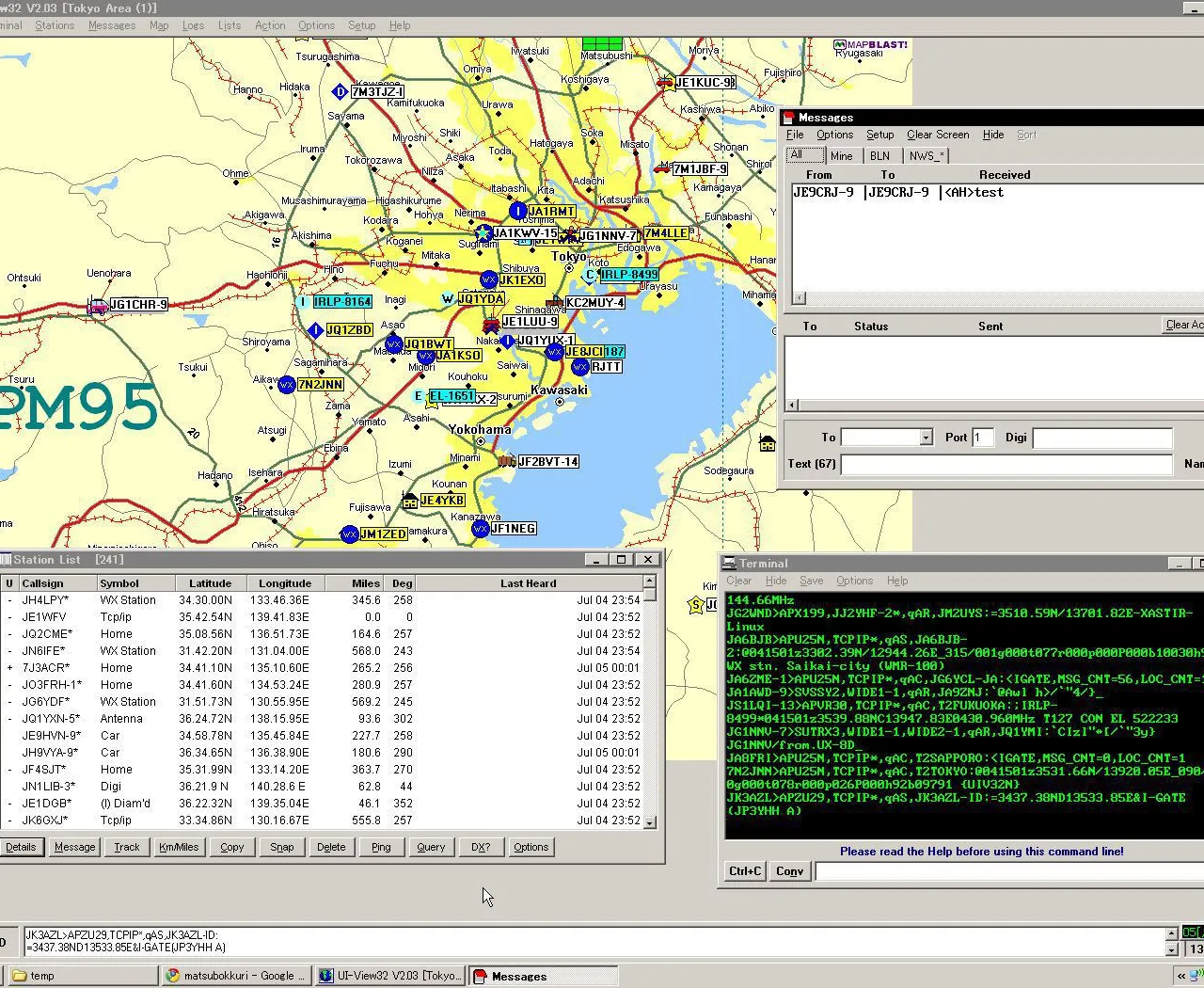
Task: Select the JK6GXJ* row in Station List
Action: [x=321, y=821]
